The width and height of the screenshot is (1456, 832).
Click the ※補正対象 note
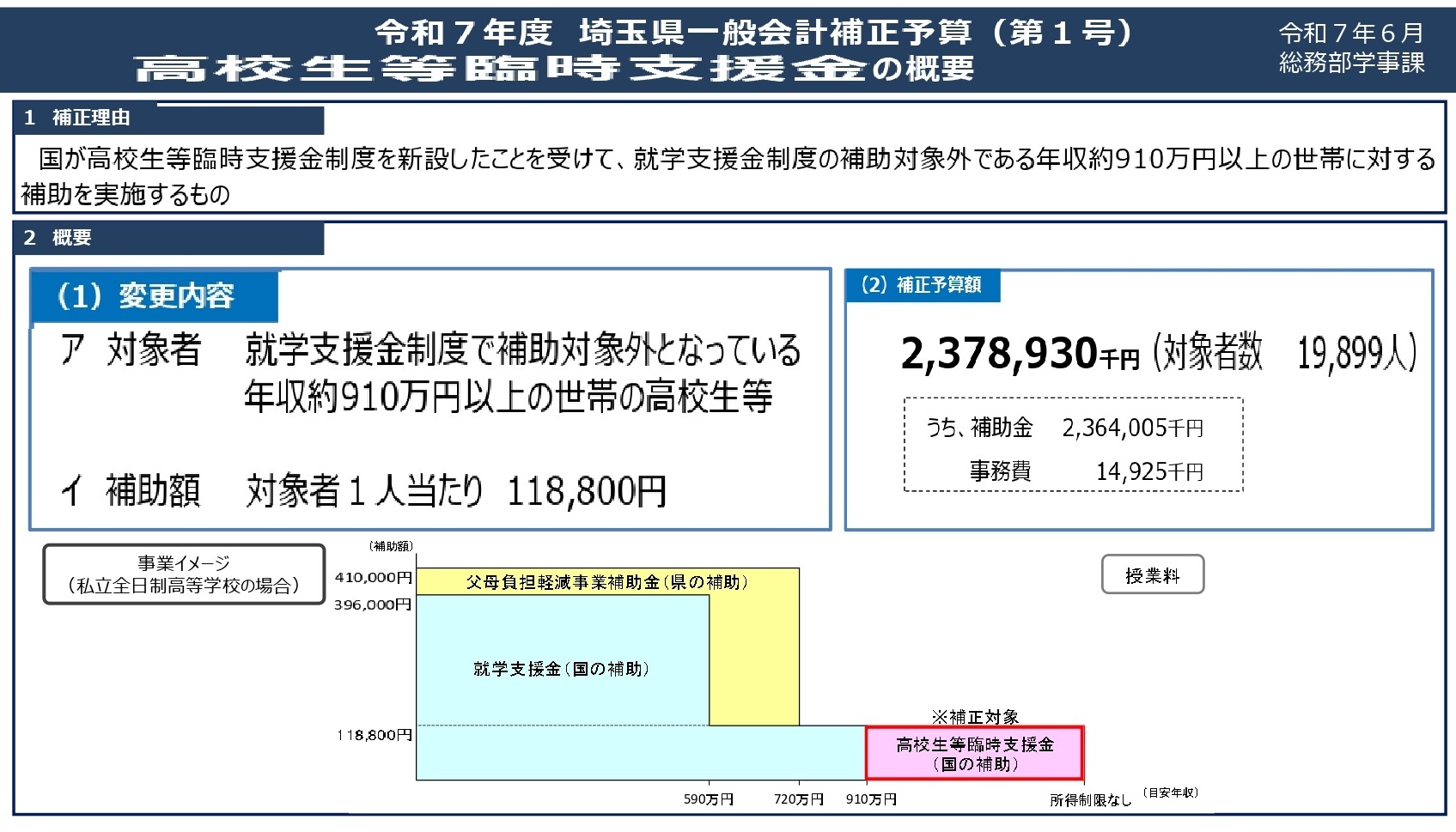coord(975,717)
